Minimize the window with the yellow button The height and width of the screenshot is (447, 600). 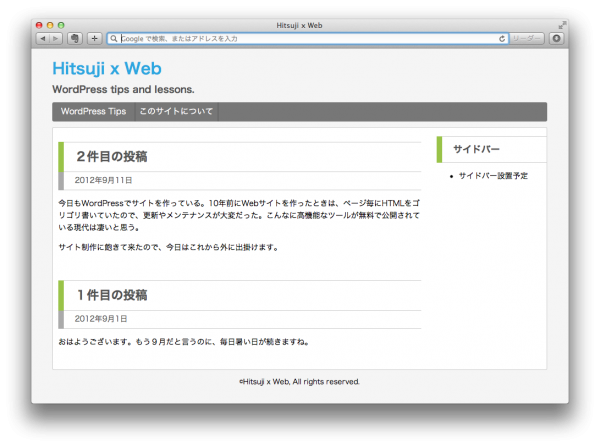[x=50, y=25]
